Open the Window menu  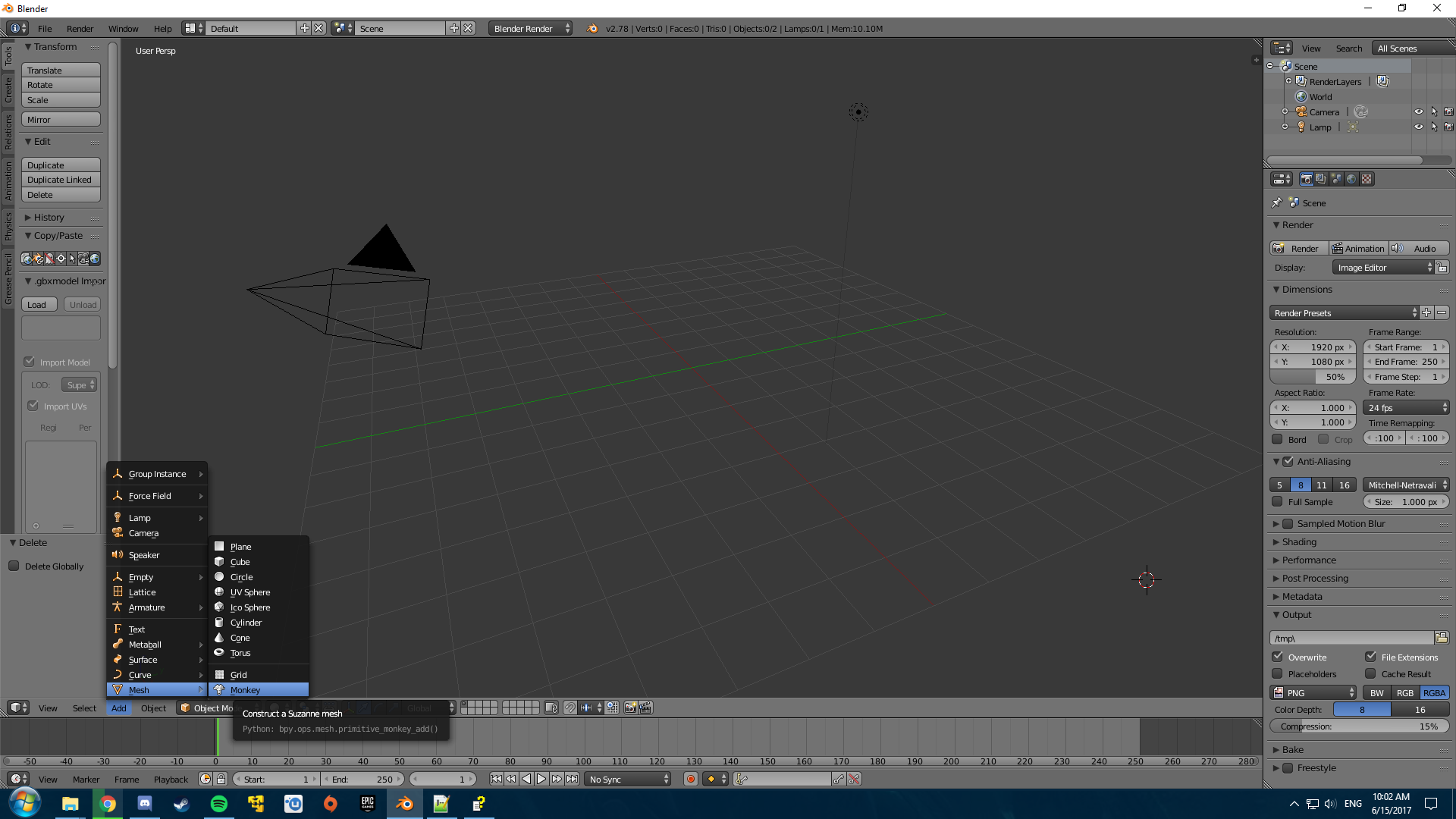[x=123, y=28]
